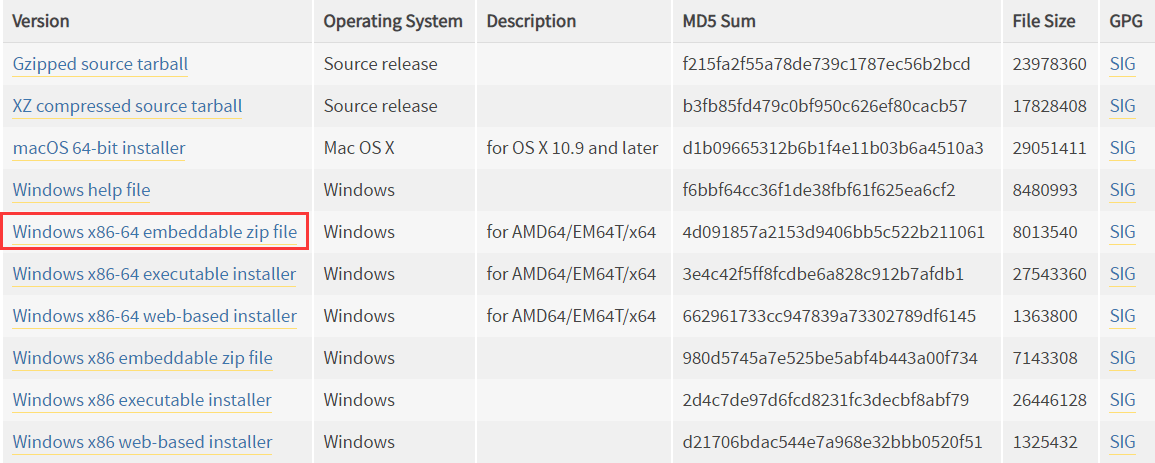Open the Windows help file link
This screenshot has width=1155, height=463.
point(81,190)
